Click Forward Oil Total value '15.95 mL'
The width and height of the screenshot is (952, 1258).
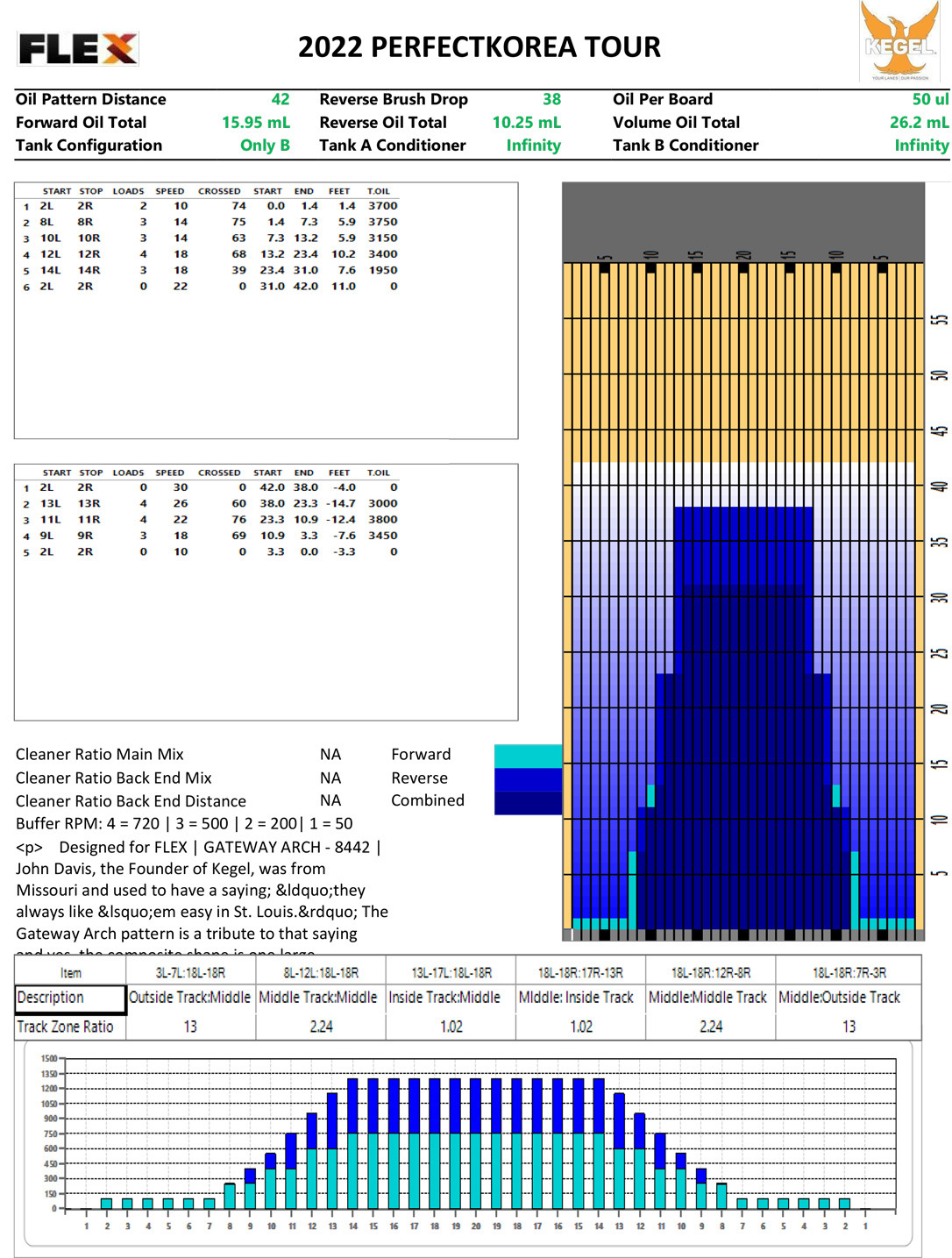[255, 122]
